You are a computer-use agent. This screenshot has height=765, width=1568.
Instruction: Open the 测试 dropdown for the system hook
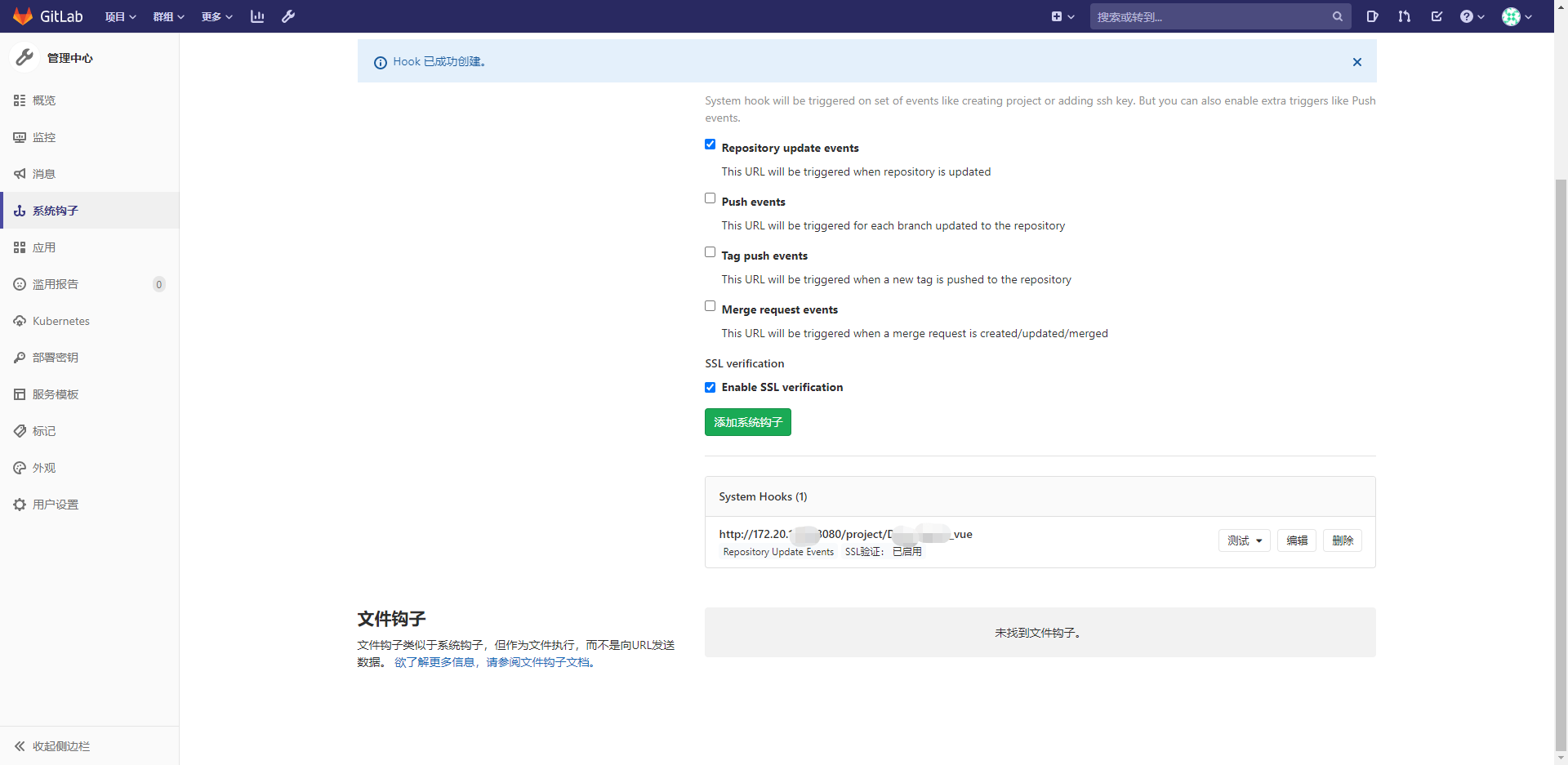pos(1243,540)
